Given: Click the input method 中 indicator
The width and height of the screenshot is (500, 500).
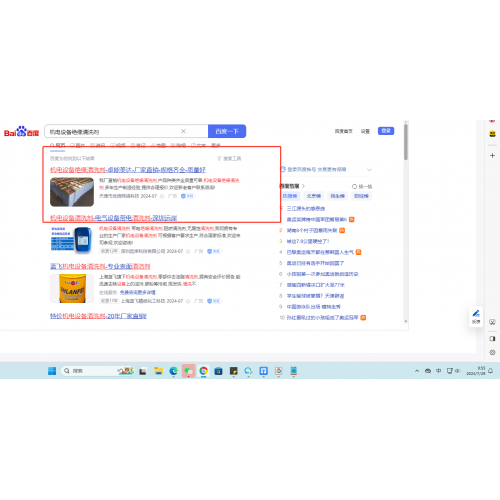Looking at the screenshot, I should [x=439, y=371].
